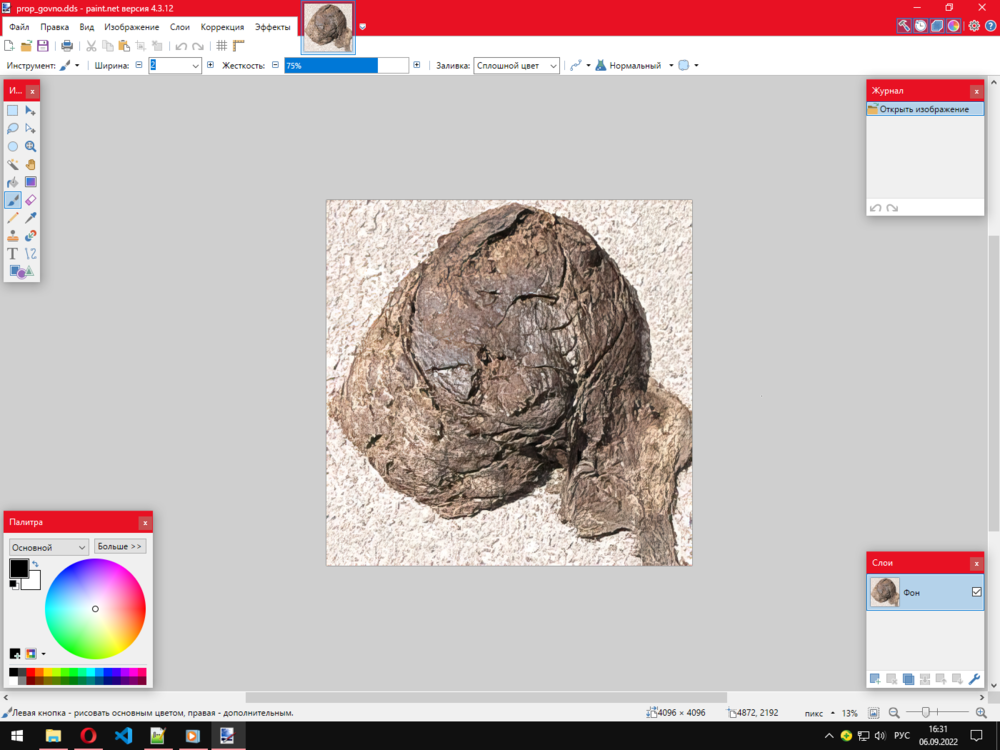Select the Shapes tool
This screenshot has width=1000, height=750.
[20, 271]
